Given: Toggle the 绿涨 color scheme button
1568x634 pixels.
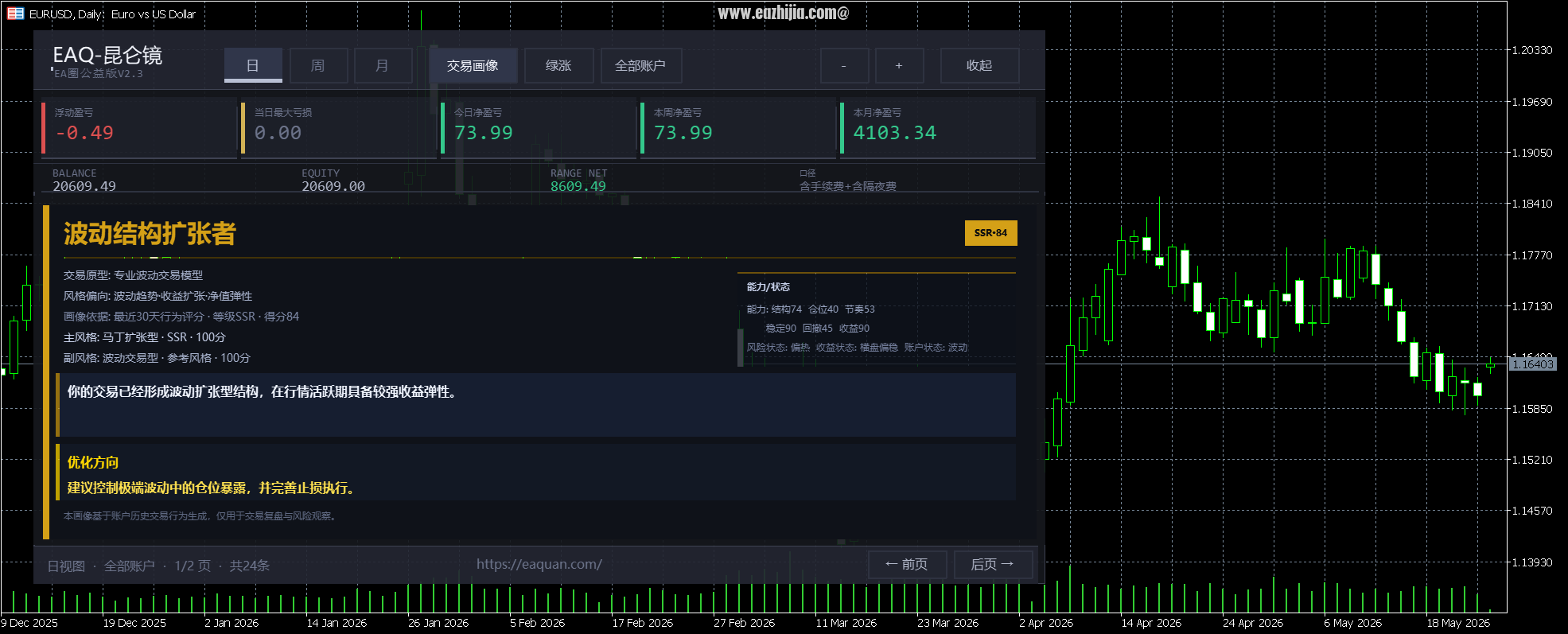Looking at the screenshot, I should [x=558, y=65].
